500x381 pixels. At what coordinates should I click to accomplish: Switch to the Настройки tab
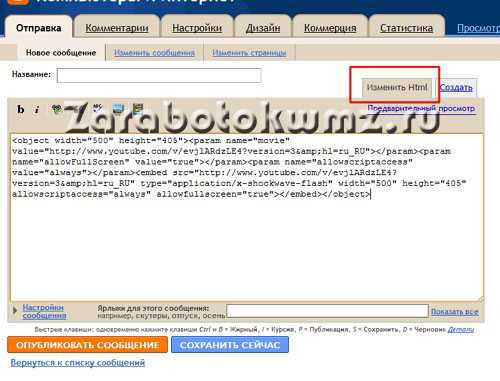pyautogui.click(x=197, y=28)
